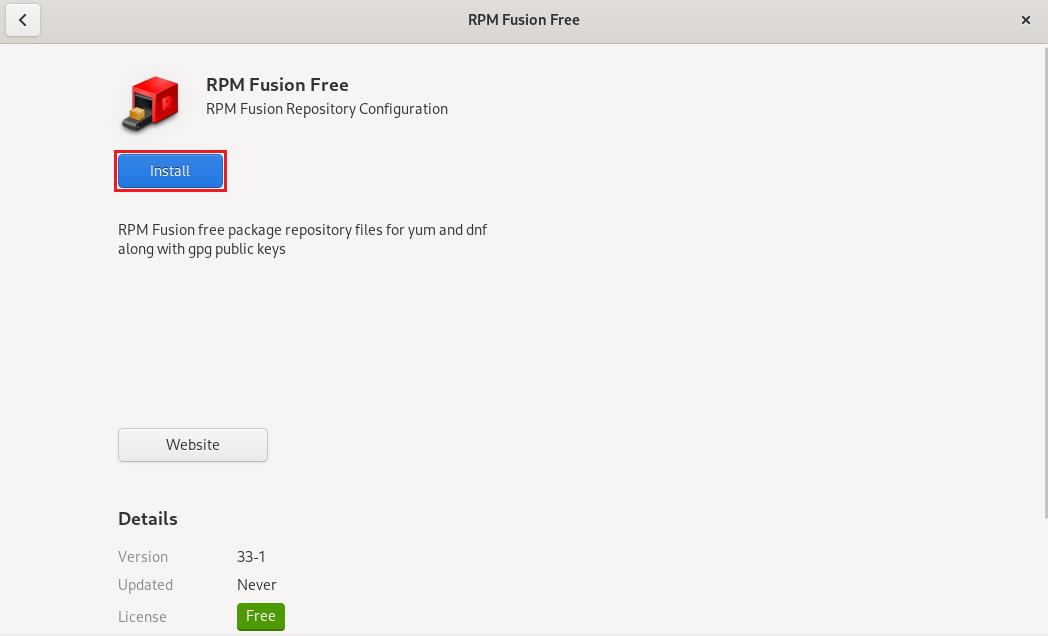The image size is (1048, 636).
Task: Click the Details section heading
Action: pyautogui.click(x=148, y=519)
